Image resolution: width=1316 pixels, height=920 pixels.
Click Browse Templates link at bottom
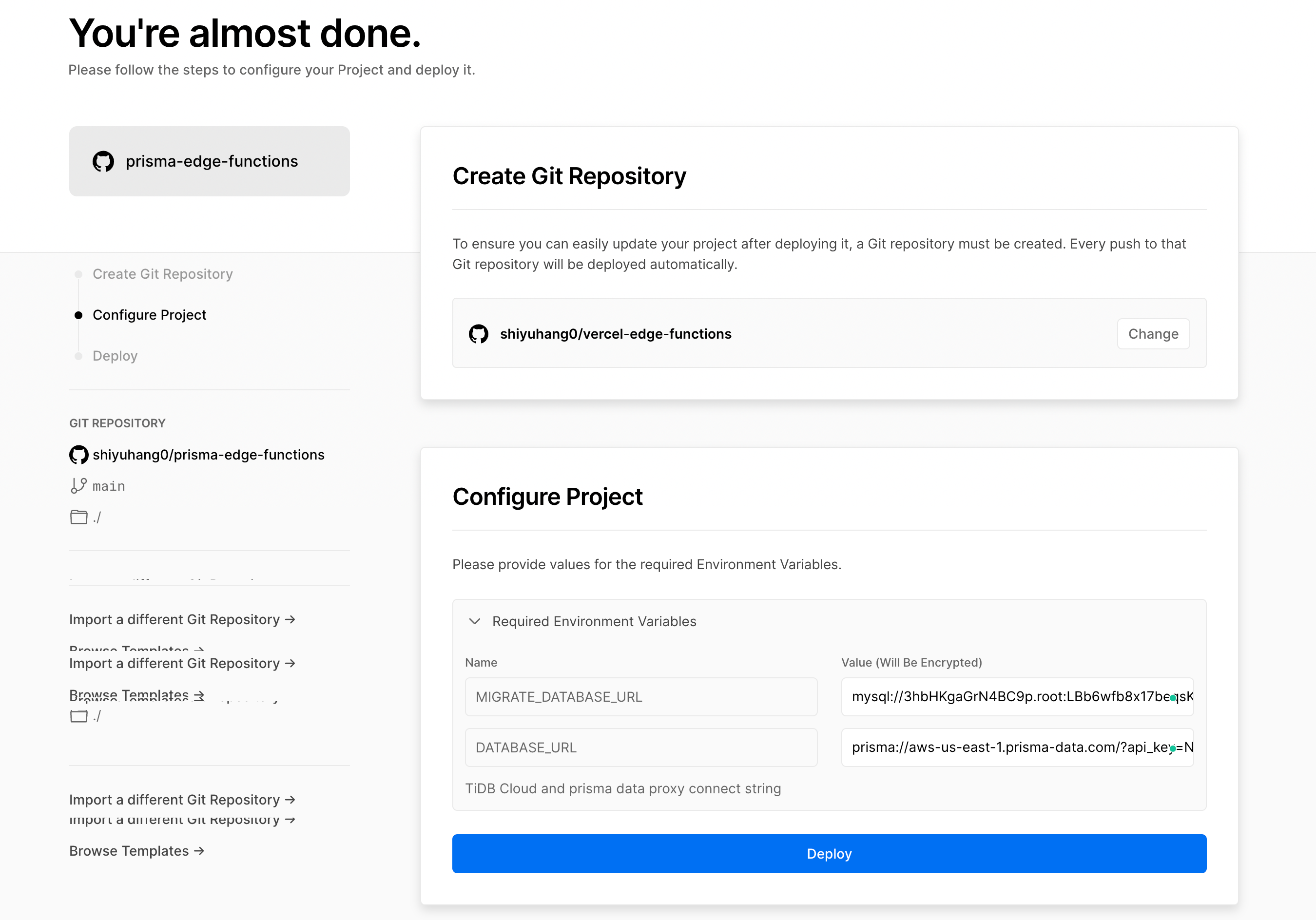[136, 851]
